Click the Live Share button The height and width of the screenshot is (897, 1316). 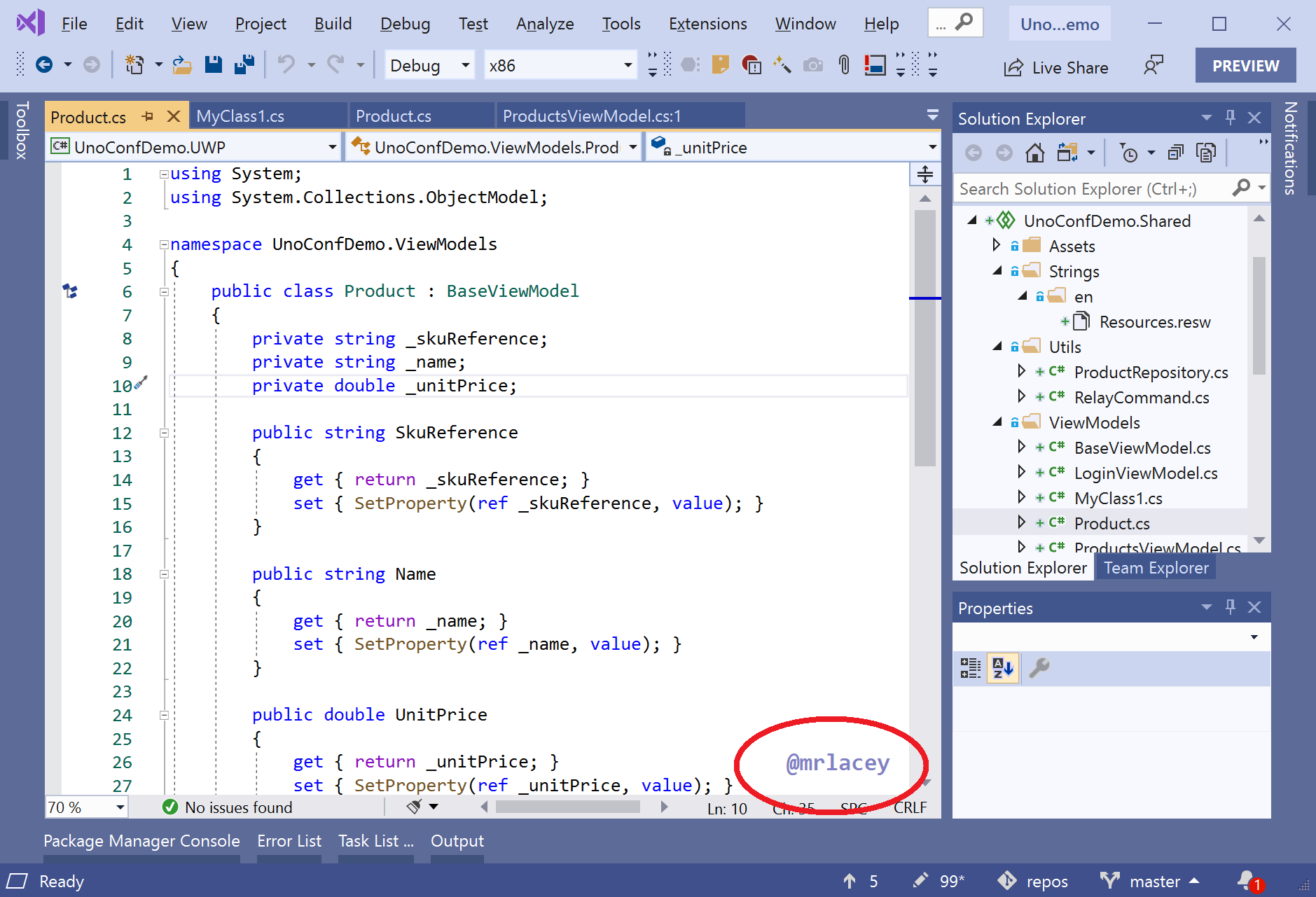coord(1056,67)
